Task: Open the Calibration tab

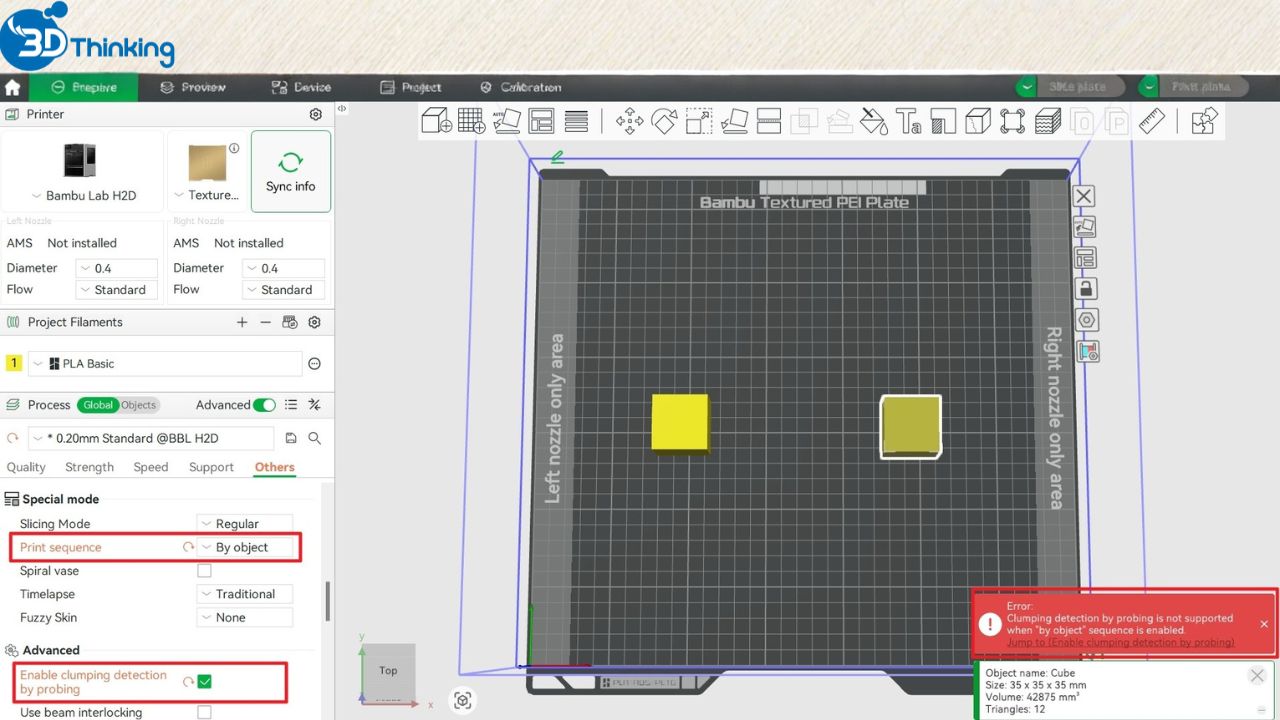Action: click(521, 87)
